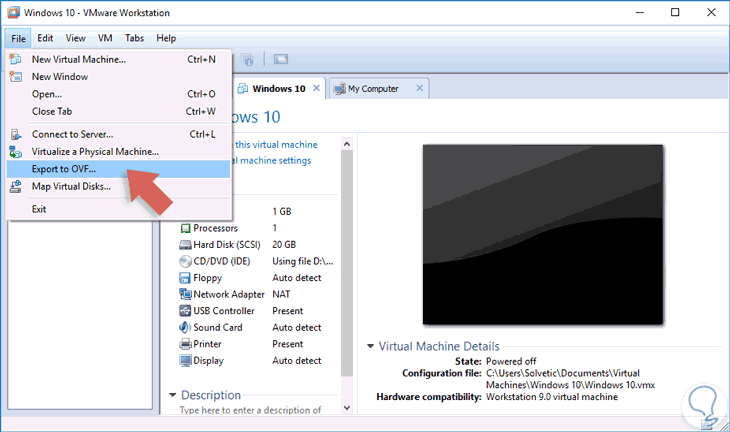Click Export to OVF... menu item

tap(118, 169)
